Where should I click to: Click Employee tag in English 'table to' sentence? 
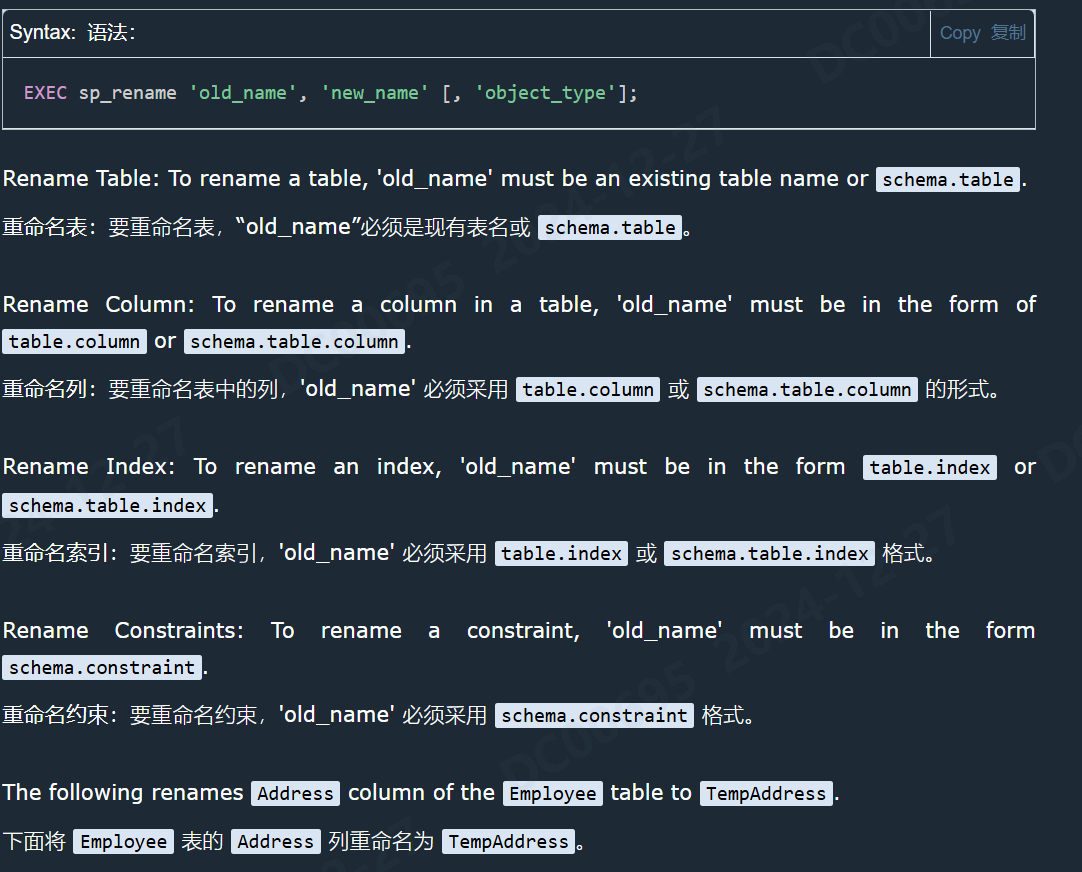[x=553, y=794]
